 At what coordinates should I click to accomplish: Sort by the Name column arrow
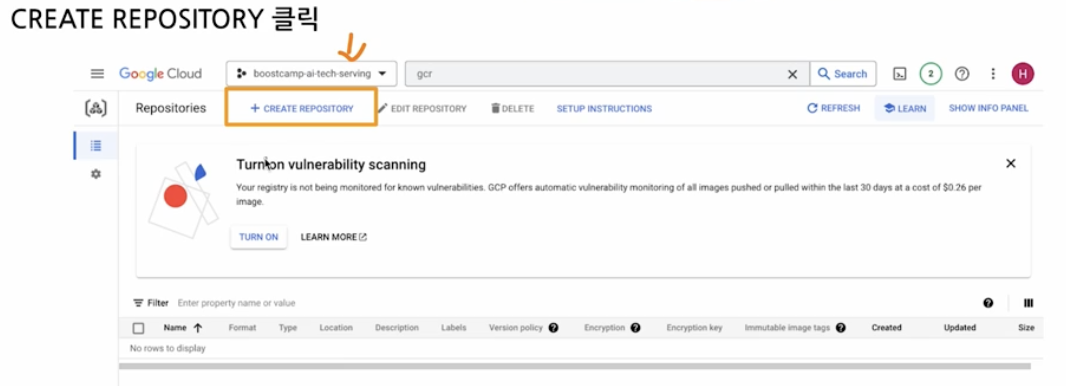[x=198, y=328]
